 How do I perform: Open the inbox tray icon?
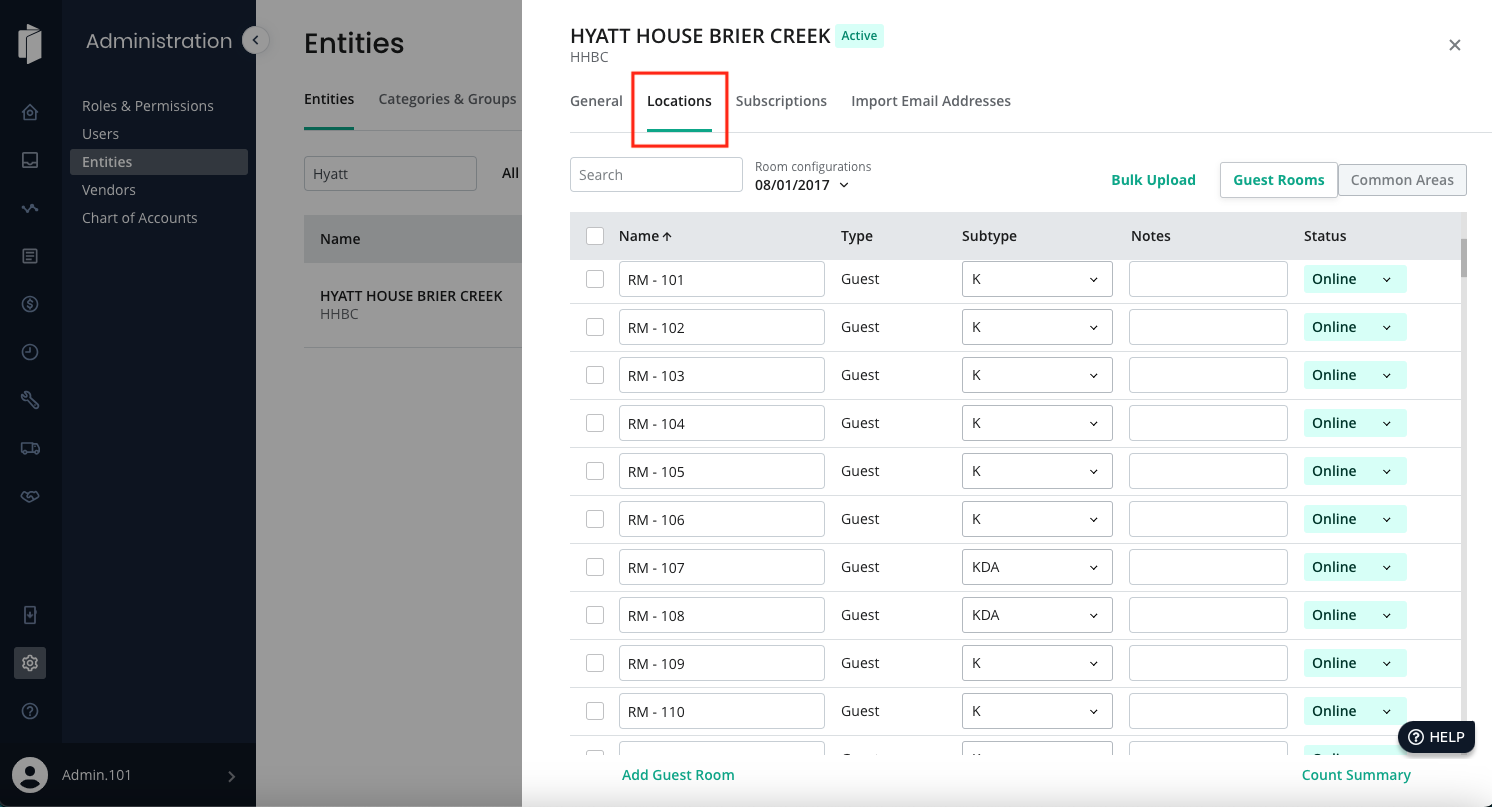point(30,160)
